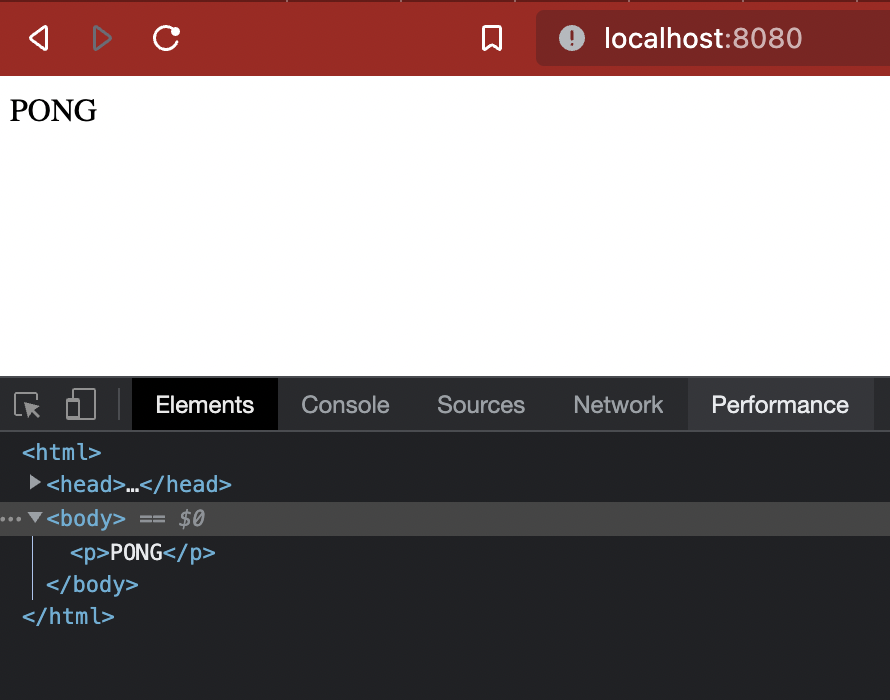Reload the localhost page
890x700 pixels.
[166, 39]
